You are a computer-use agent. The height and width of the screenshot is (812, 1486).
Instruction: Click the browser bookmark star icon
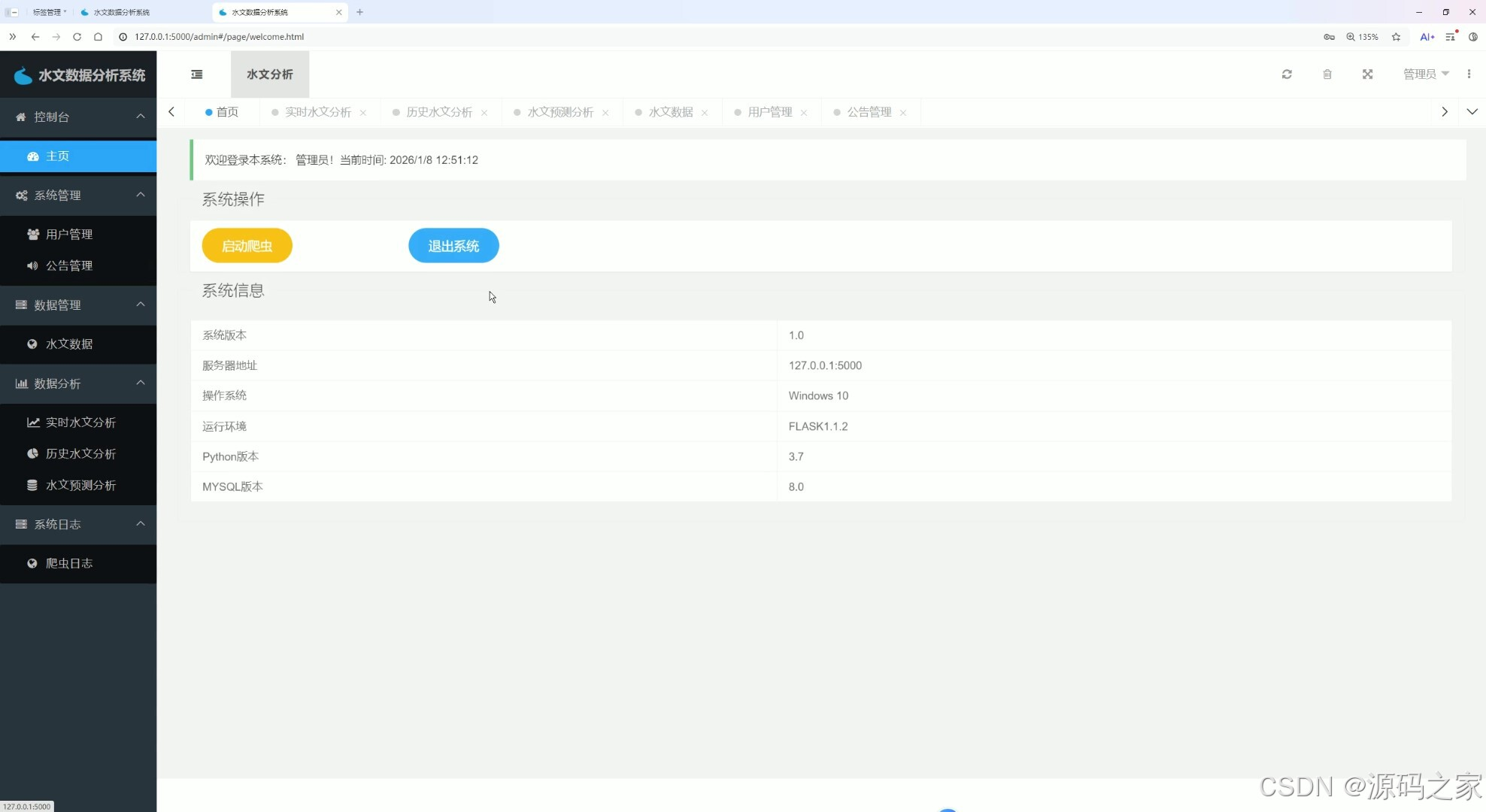pyautogui.click(x=1397, y=37)
